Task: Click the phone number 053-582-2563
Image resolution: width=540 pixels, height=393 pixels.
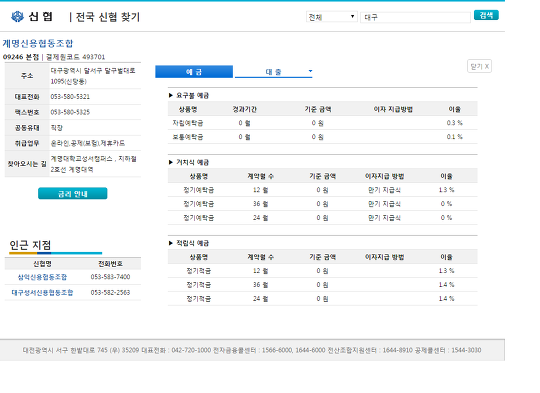Action: pyautogui.click(x=110, y=292)
